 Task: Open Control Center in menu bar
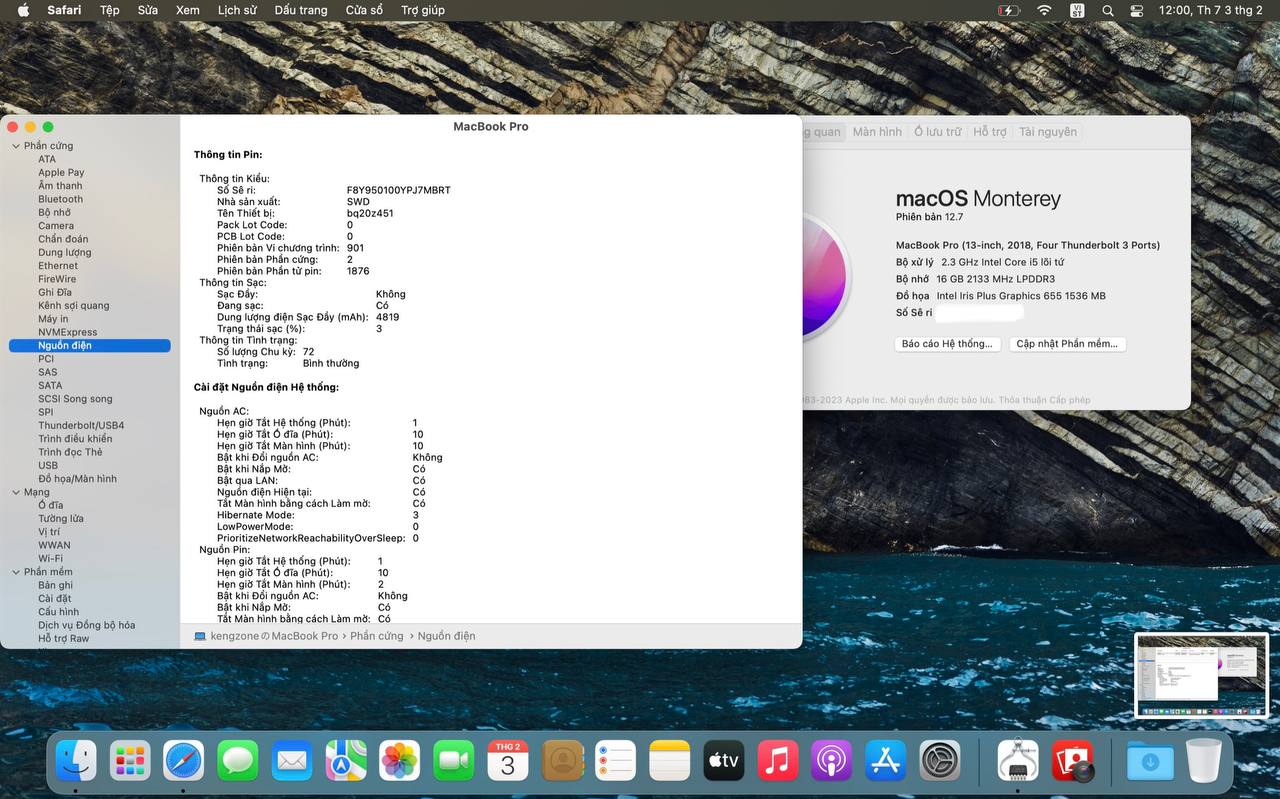[1137, 10]
